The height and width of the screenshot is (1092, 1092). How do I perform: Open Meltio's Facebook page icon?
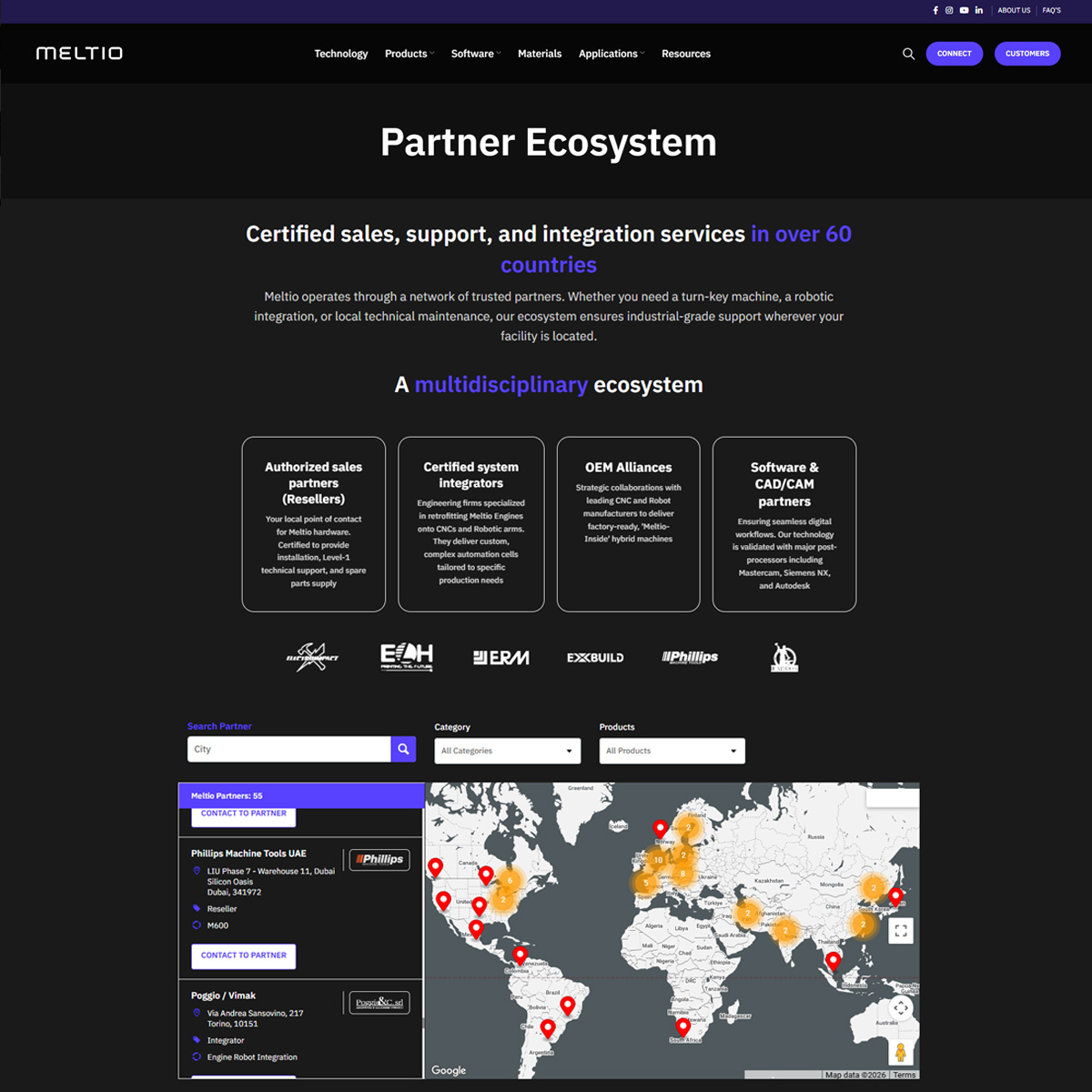point(935,11)
